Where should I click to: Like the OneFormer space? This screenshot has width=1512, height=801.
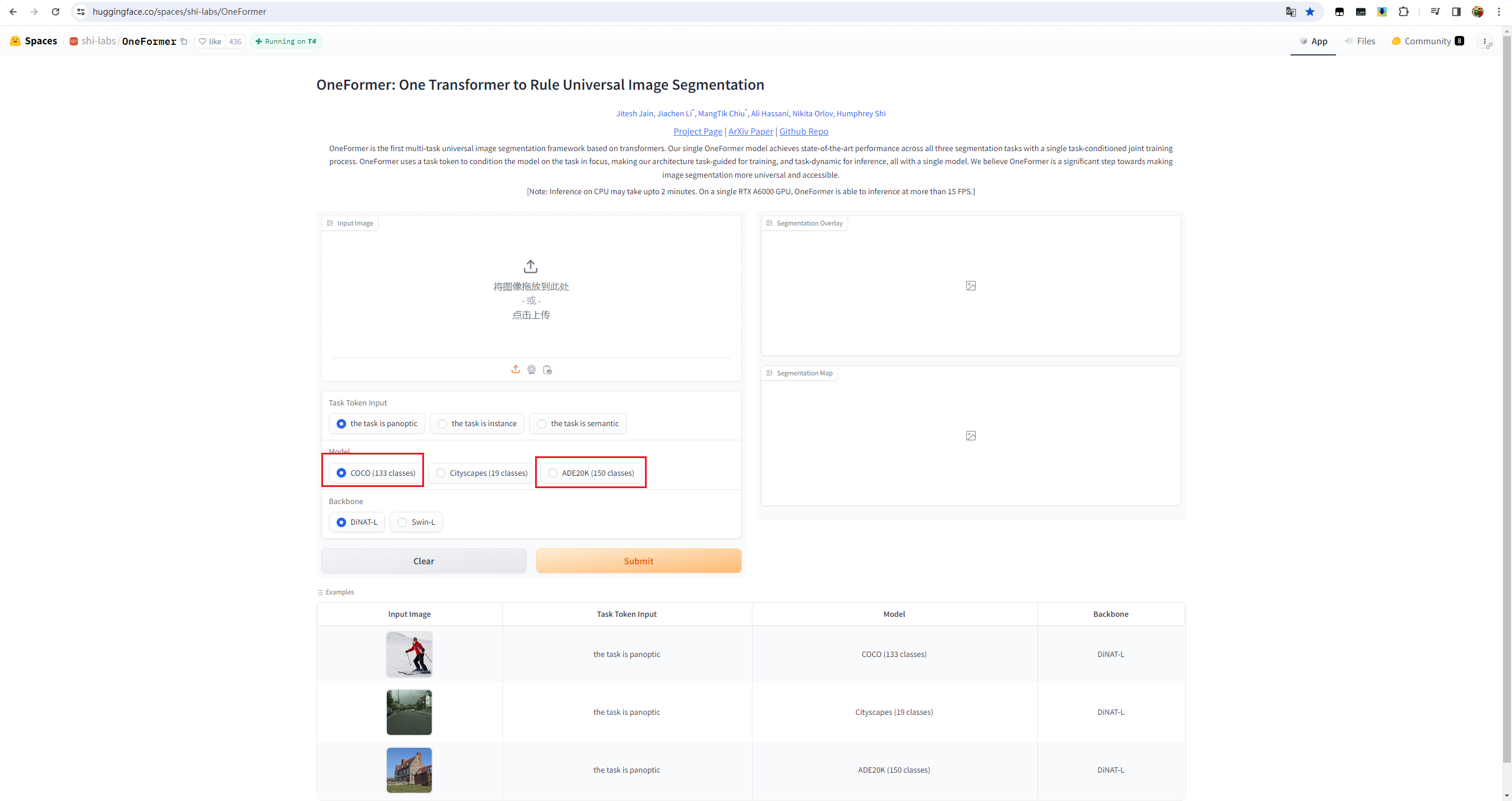[x=210, y=41]
